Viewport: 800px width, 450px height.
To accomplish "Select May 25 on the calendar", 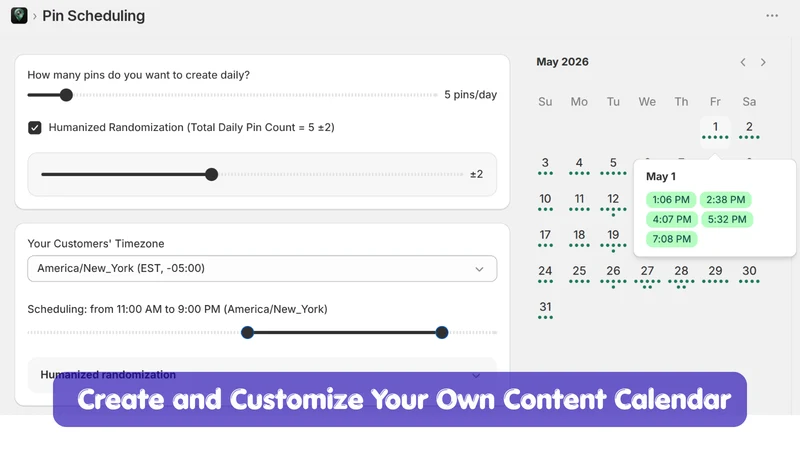I will (x=579, y=274).
